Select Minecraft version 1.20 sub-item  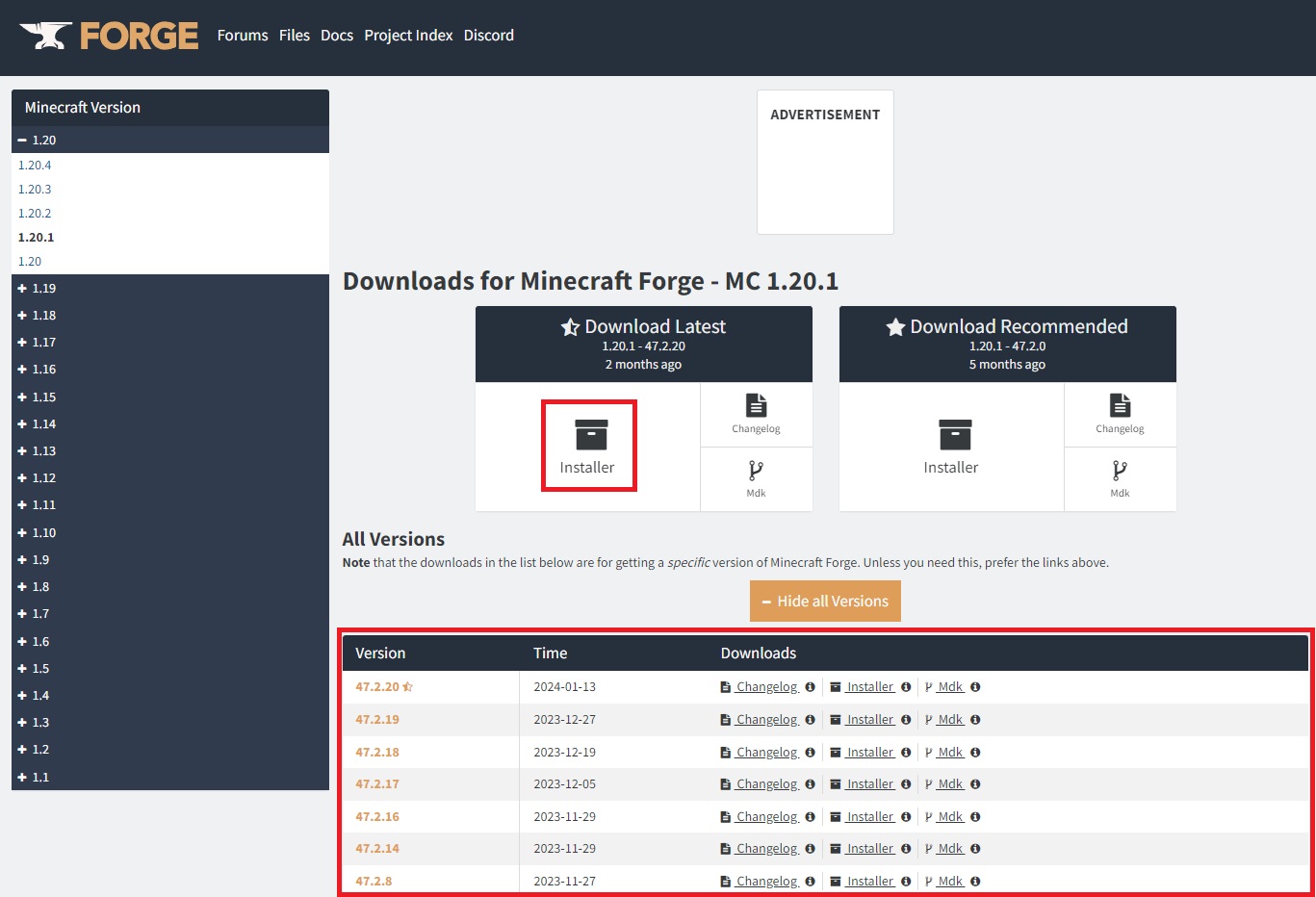click(30, 262)
